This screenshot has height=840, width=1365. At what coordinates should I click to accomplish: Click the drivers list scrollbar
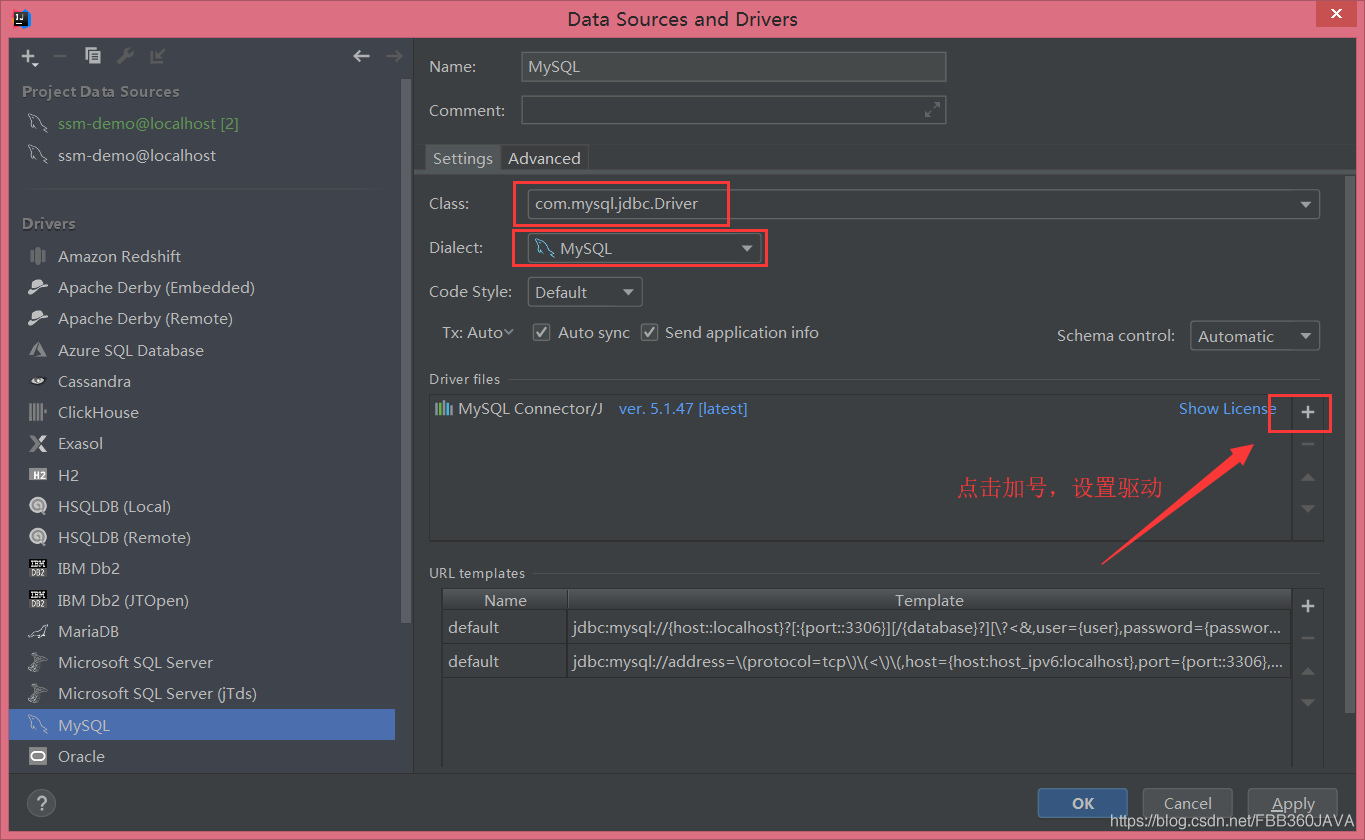point(406,350)
